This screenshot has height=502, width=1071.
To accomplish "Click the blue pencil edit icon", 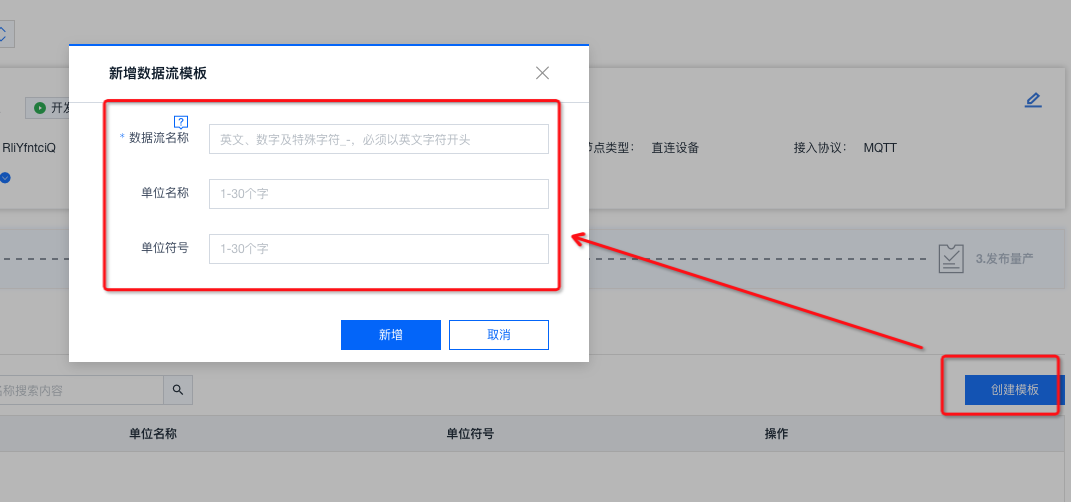I will pyautogui.click(x=1033, y=100).
